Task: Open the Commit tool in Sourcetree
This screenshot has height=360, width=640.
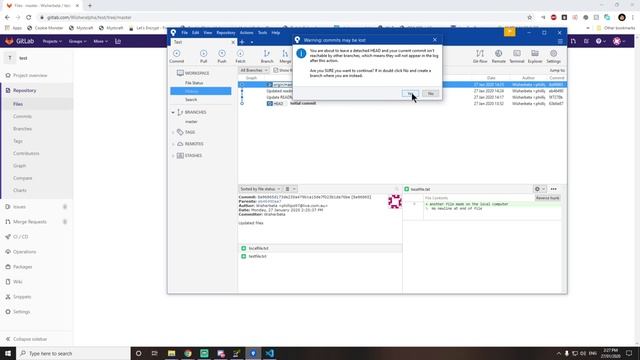Action: point(177,56)
